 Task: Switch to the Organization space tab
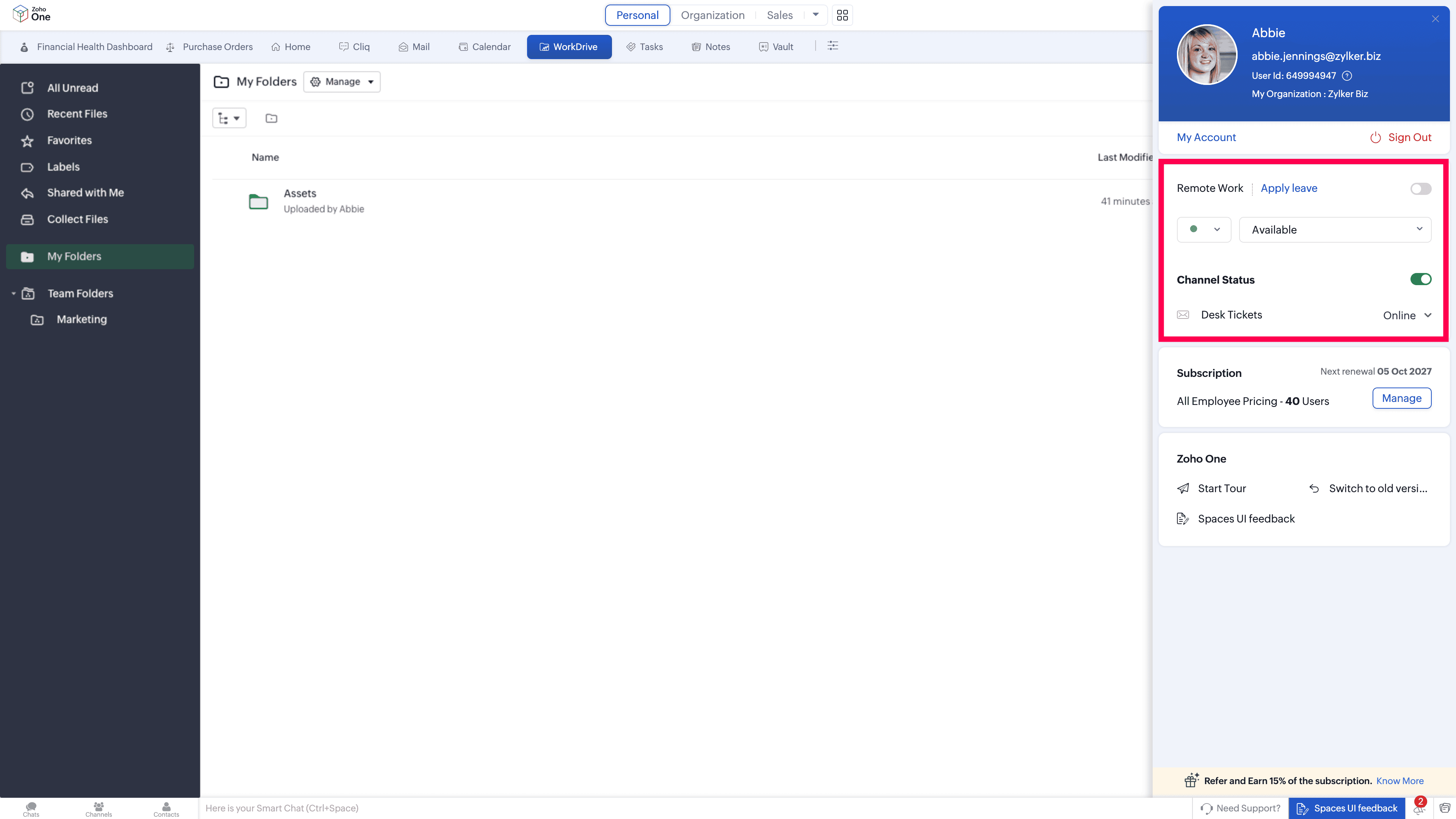[712, 15]
